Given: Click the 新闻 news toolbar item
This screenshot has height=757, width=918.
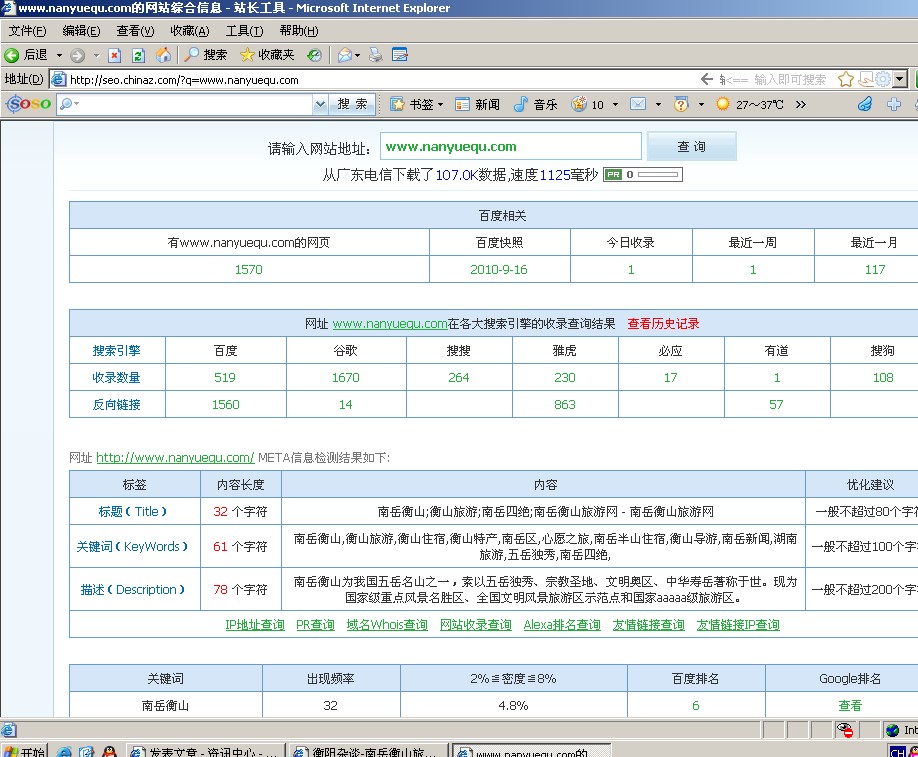Looking at the screenshot, I should pyautogui.click(x=477, y=104).
